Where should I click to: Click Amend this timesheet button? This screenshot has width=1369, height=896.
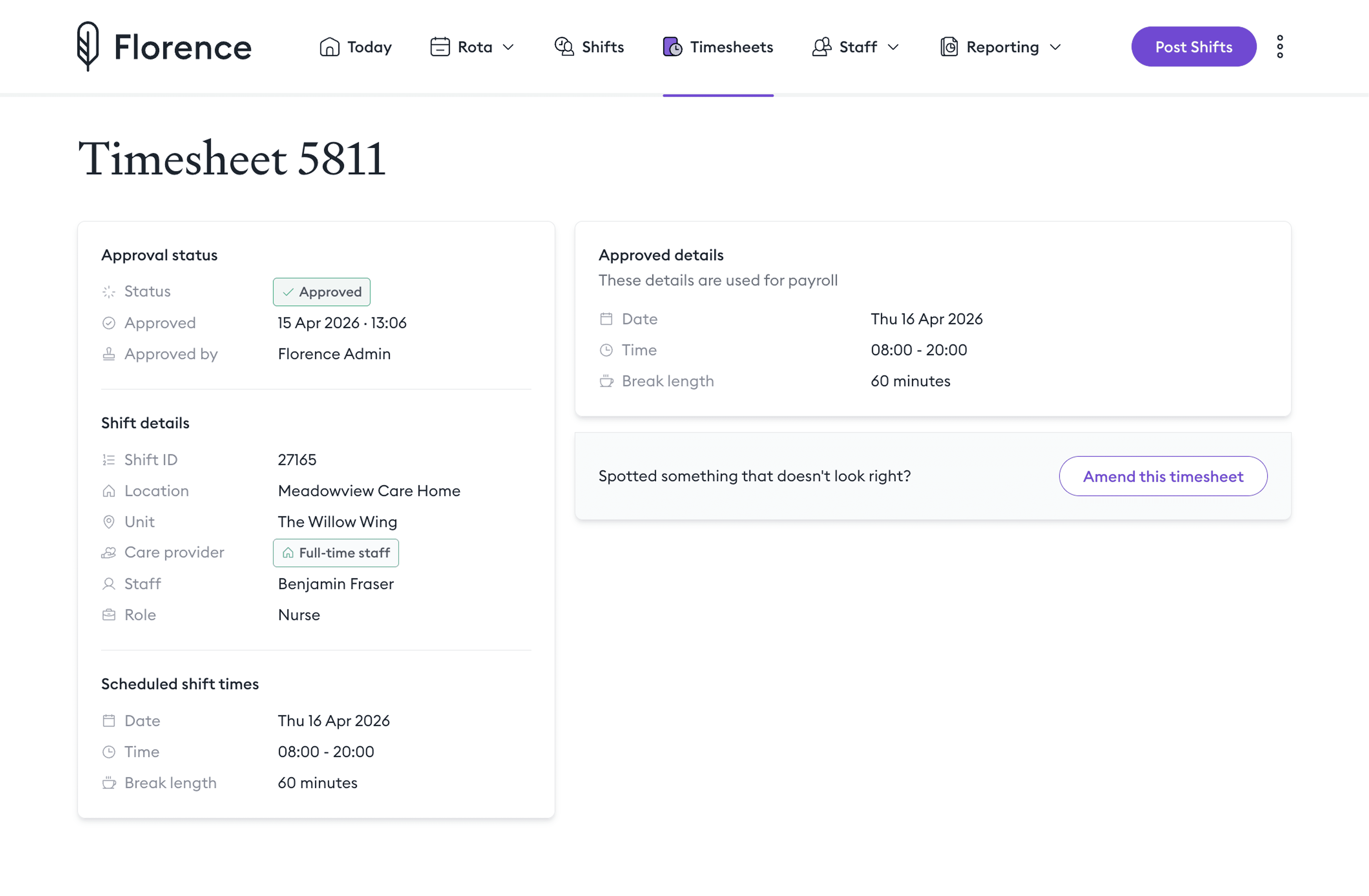[1163, 476]
